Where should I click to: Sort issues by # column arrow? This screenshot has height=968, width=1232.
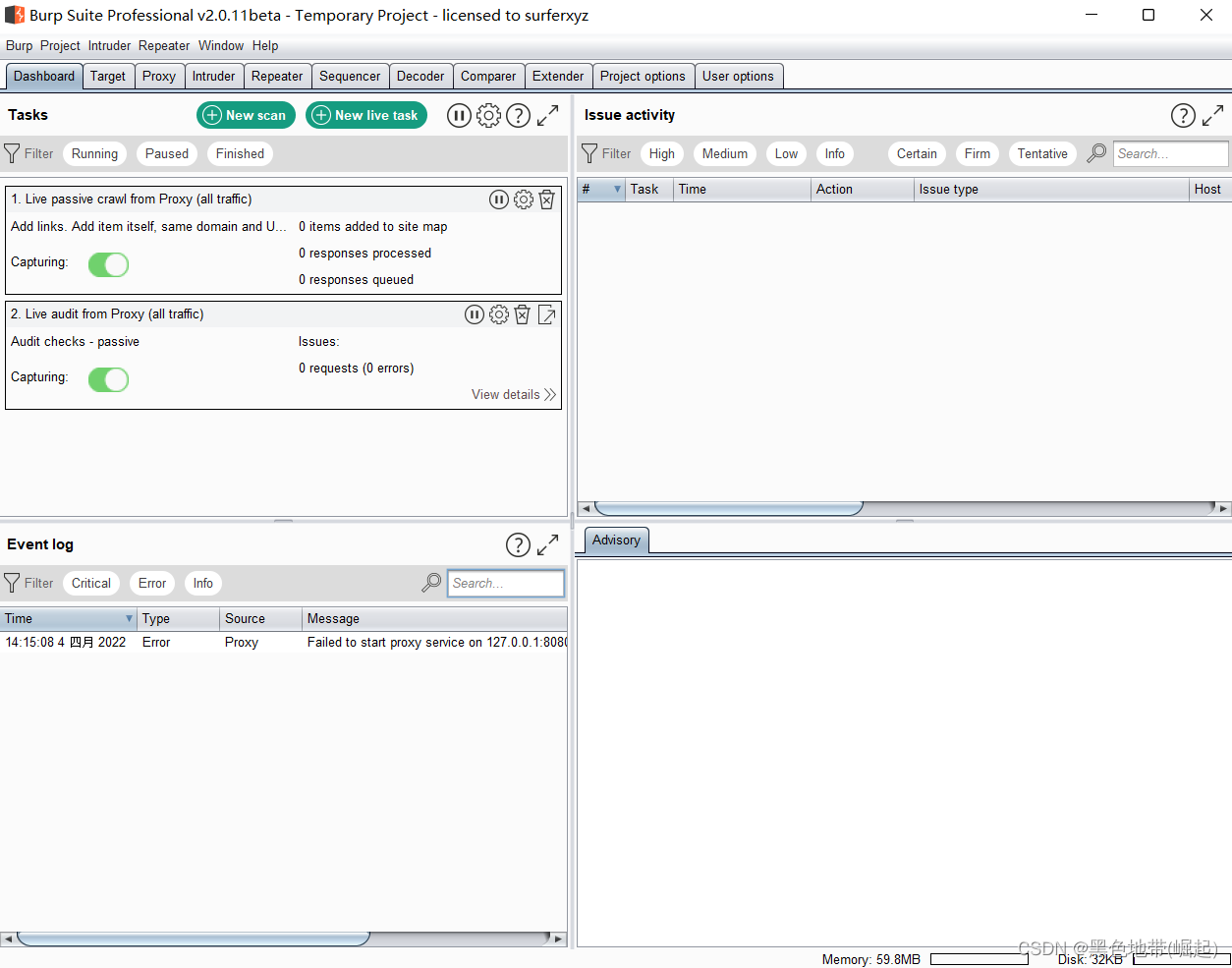[617, 190]
